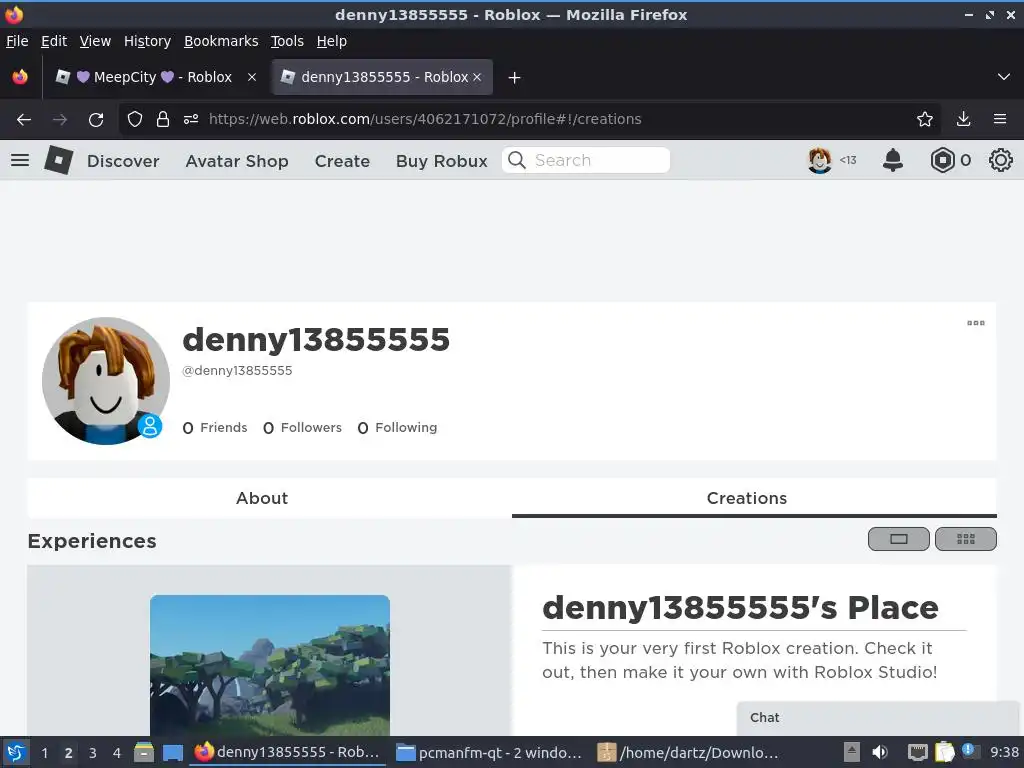Open the File menu
The image size is (1024, 768).
pyautogui.click(x=17, y=41)
